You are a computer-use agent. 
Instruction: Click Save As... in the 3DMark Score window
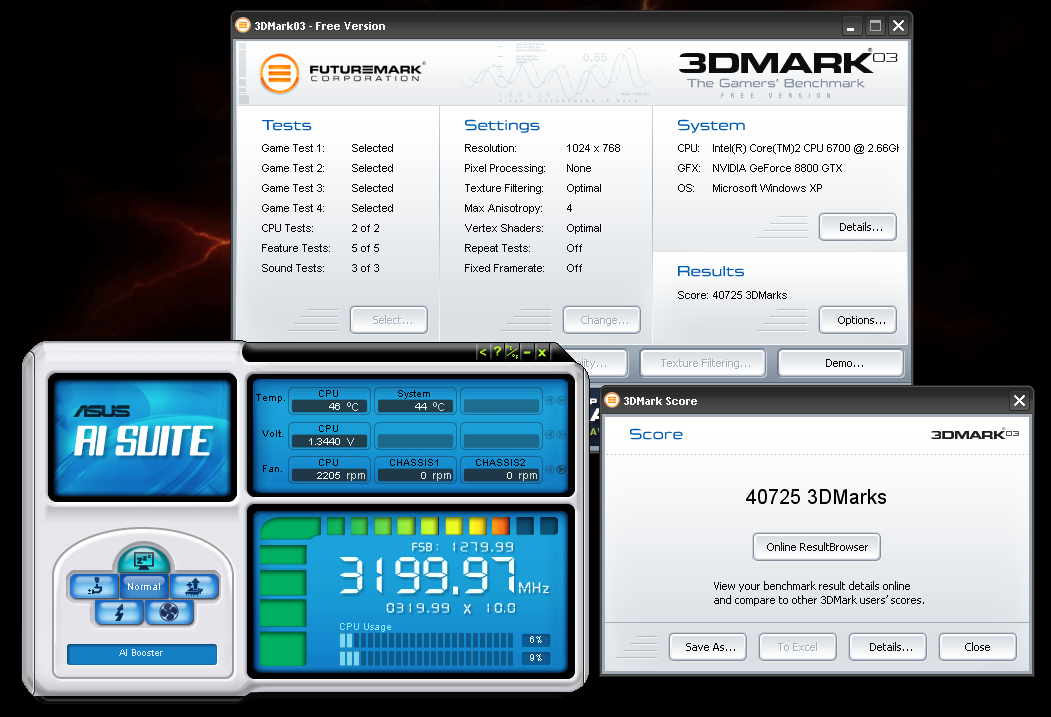(x=708, y=647)
